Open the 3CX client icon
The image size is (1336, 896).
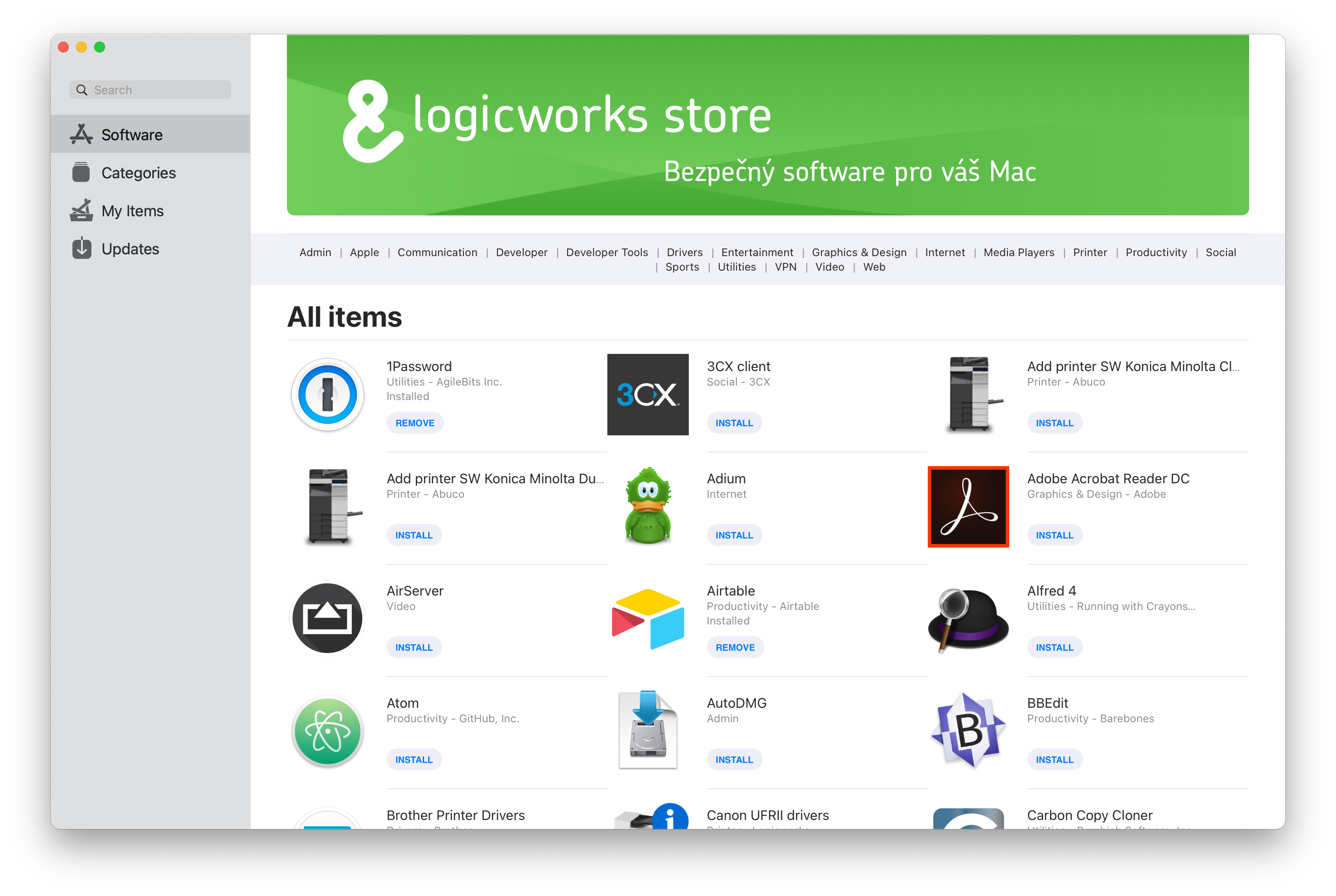click(648, 394)
